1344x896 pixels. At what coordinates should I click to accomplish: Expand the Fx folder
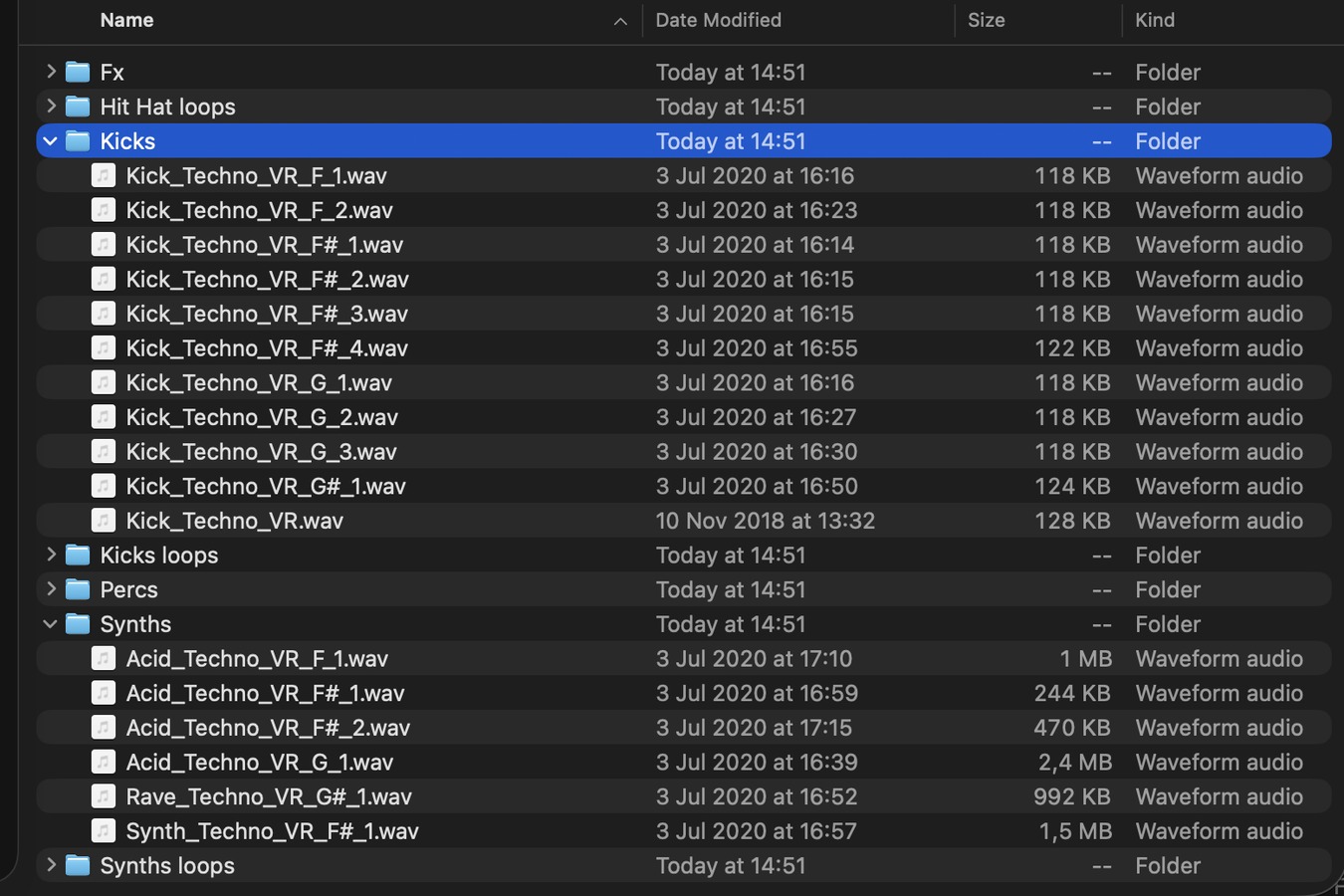pyautogui.click(x=51, y=72)
